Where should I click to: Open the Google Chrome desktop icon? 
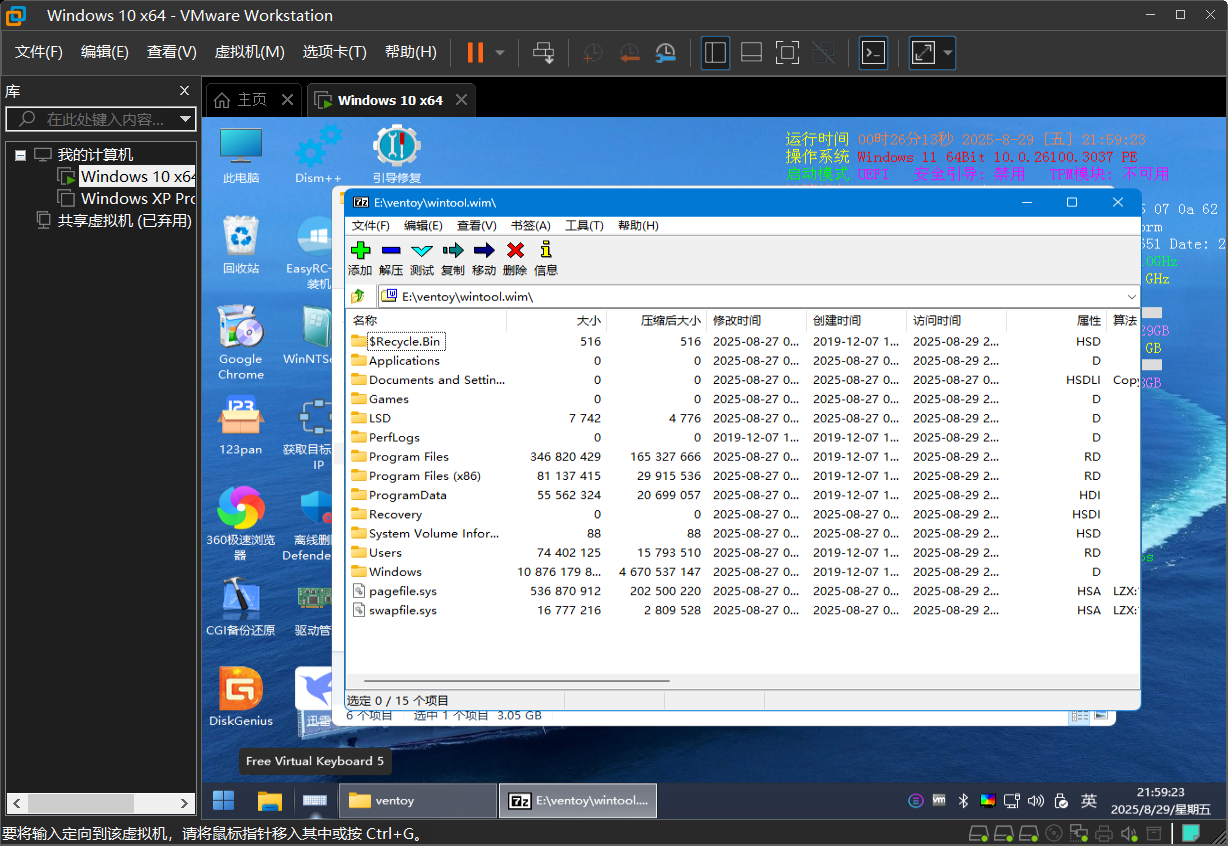point(241,343)
